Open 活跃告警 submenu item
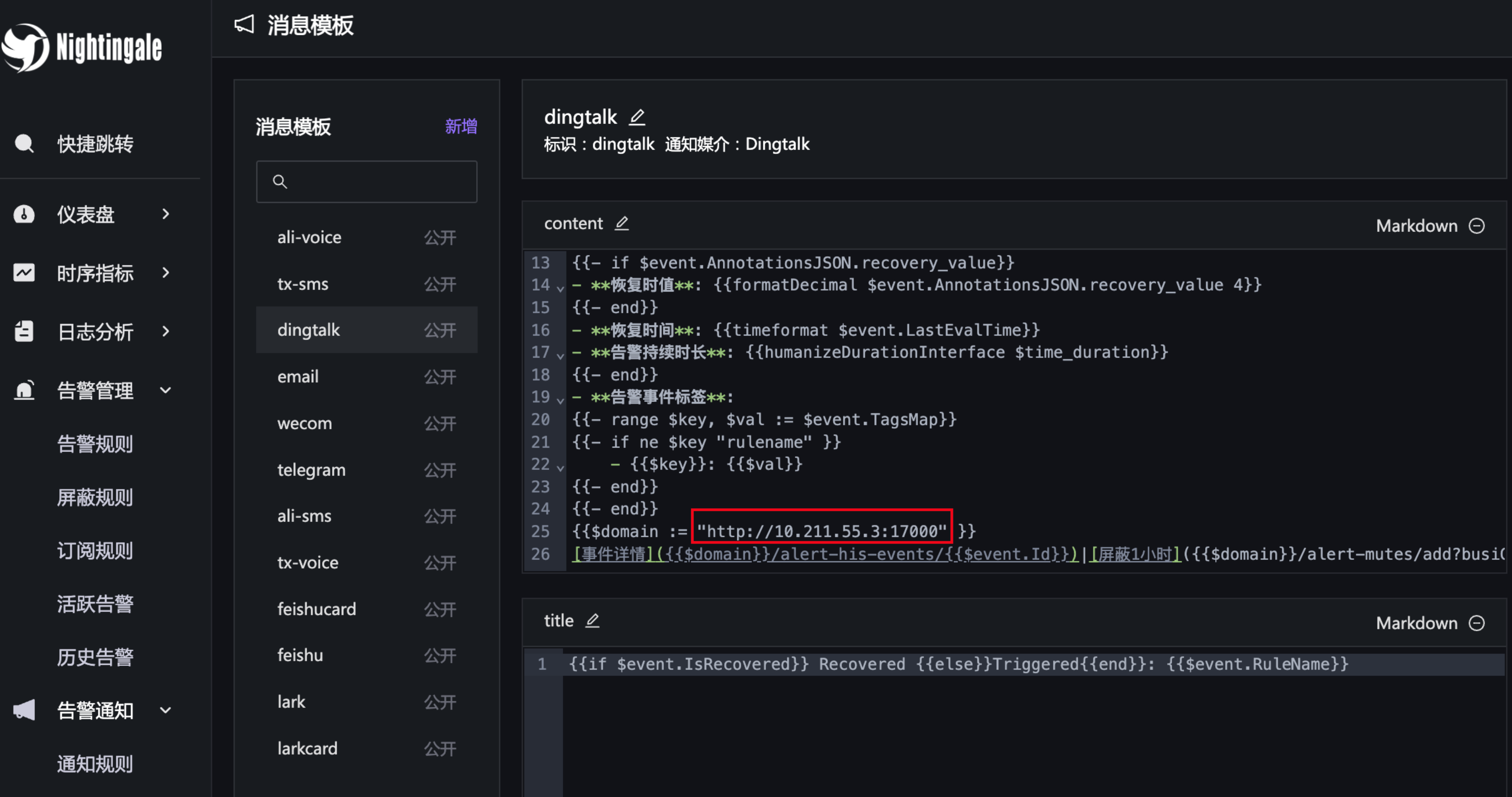 click(95, 604)
